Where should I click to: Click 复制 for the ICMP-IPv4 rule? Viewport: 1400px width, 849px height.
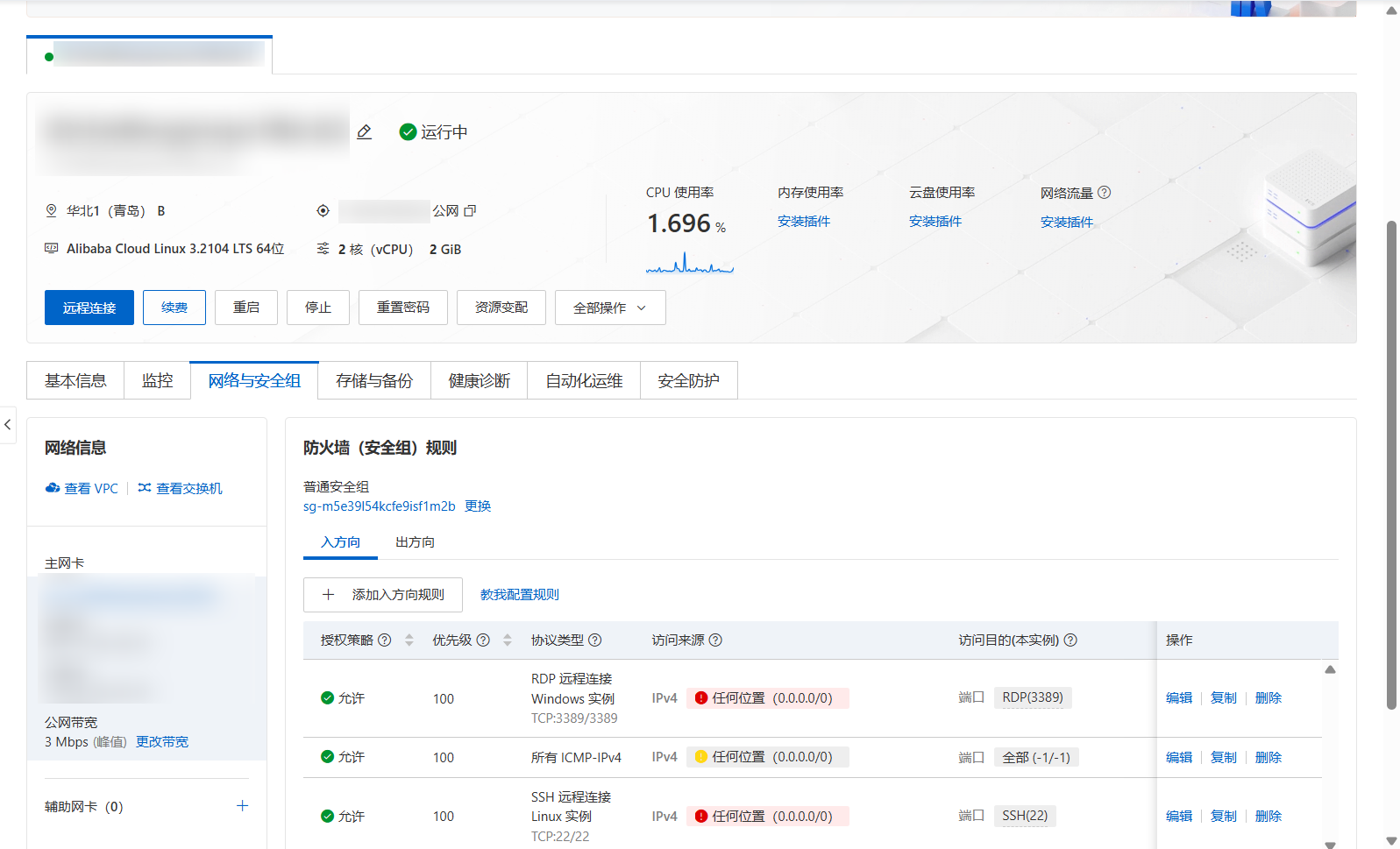click(1224, 758)
